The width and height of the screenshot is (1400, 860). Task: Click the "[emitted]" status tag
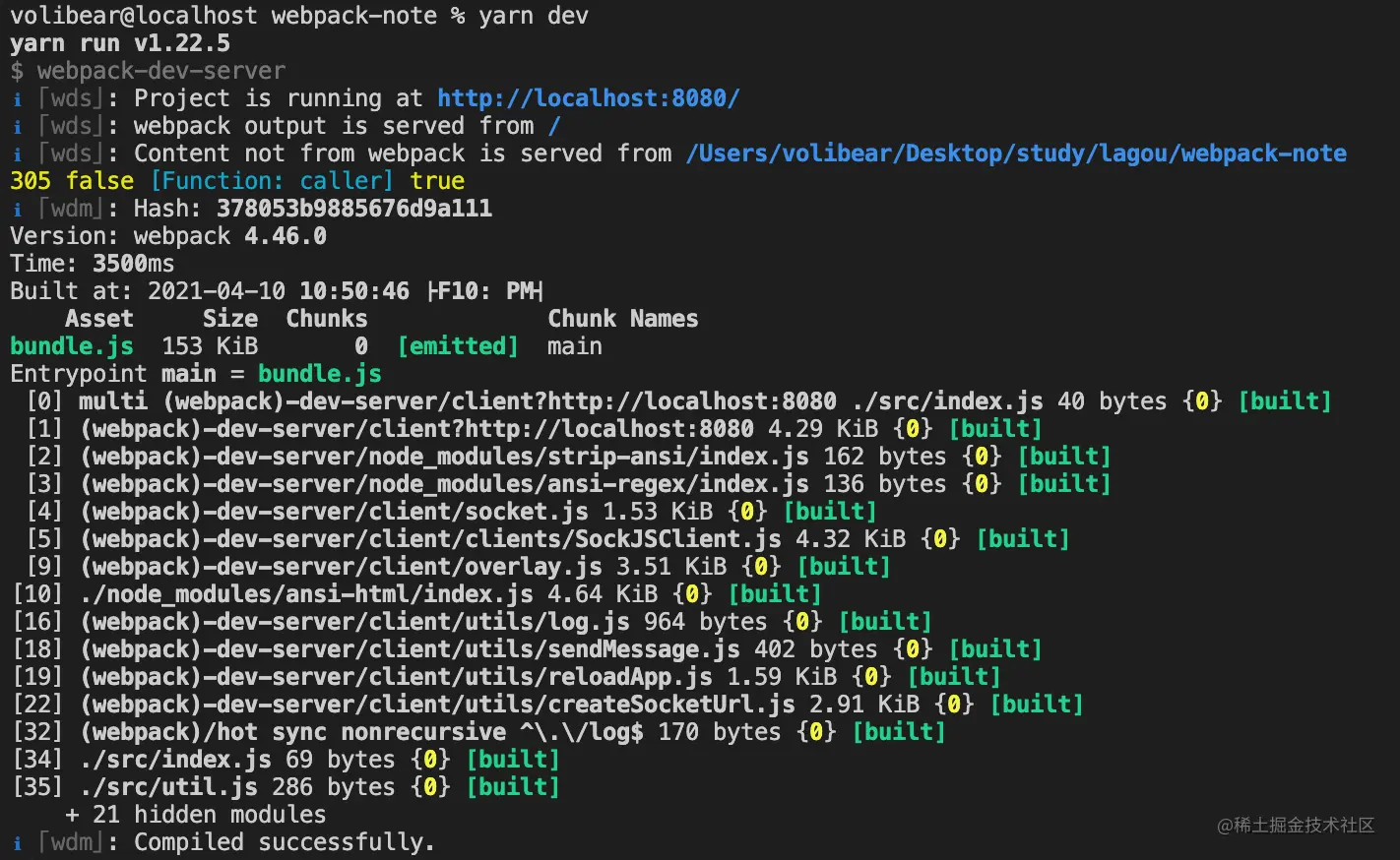458,346
